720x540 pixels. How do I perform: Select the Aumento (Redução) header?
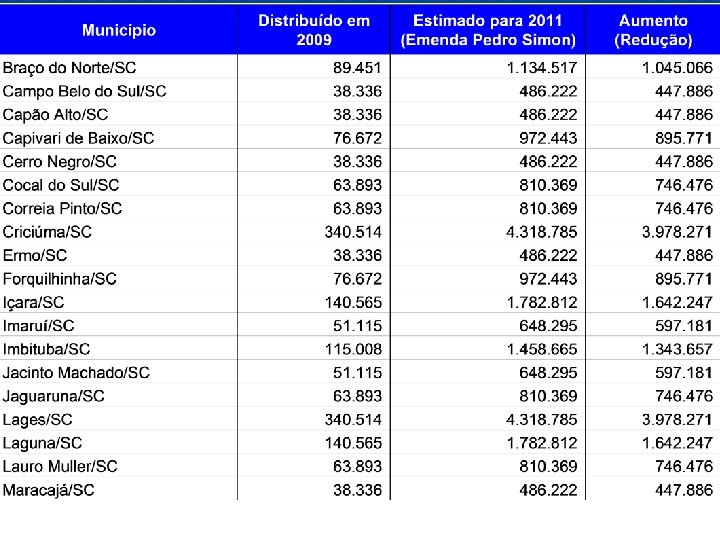click(653, 30)
